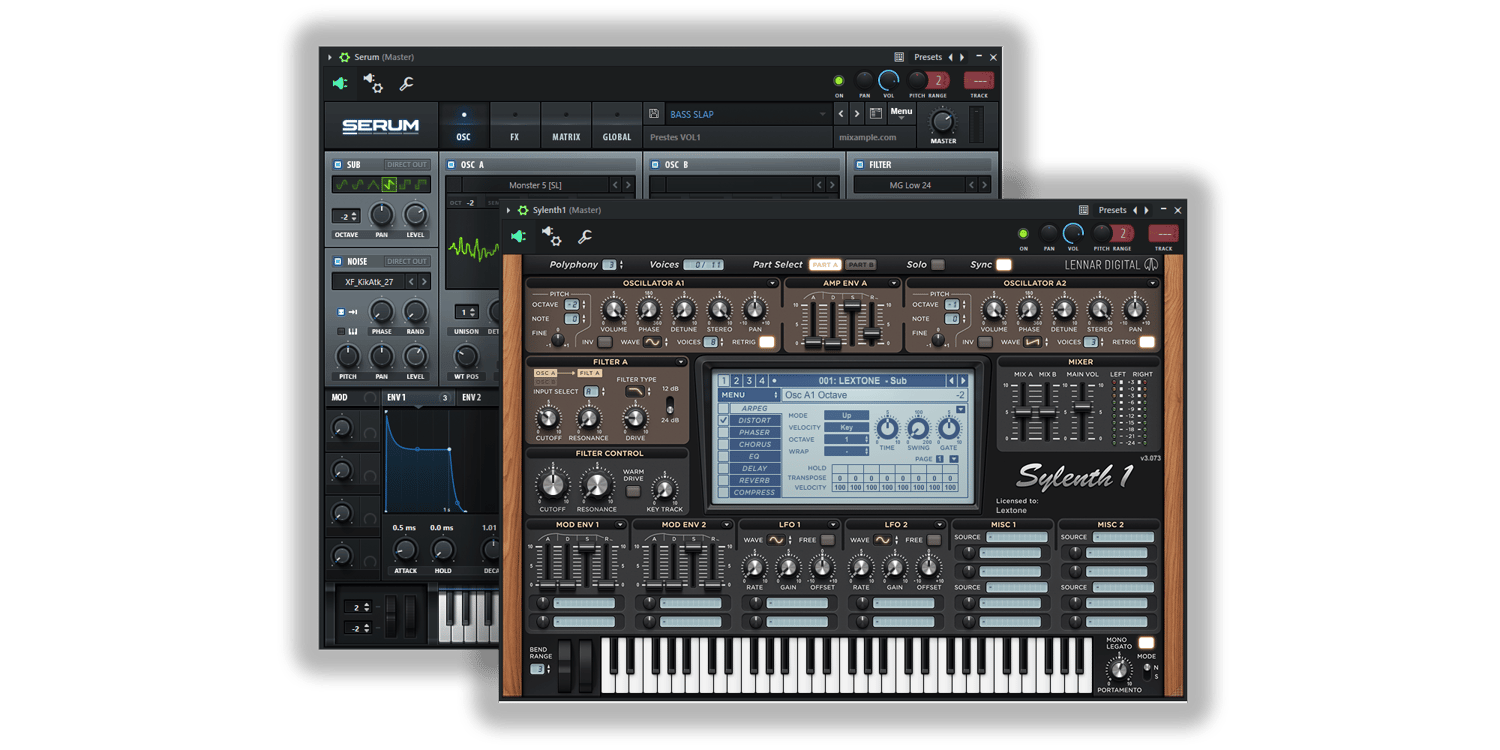The height and width of the screenshot is (750, 1500).
Task: Open Serum Menu dropdown
Action: click(x=901, y=112)
